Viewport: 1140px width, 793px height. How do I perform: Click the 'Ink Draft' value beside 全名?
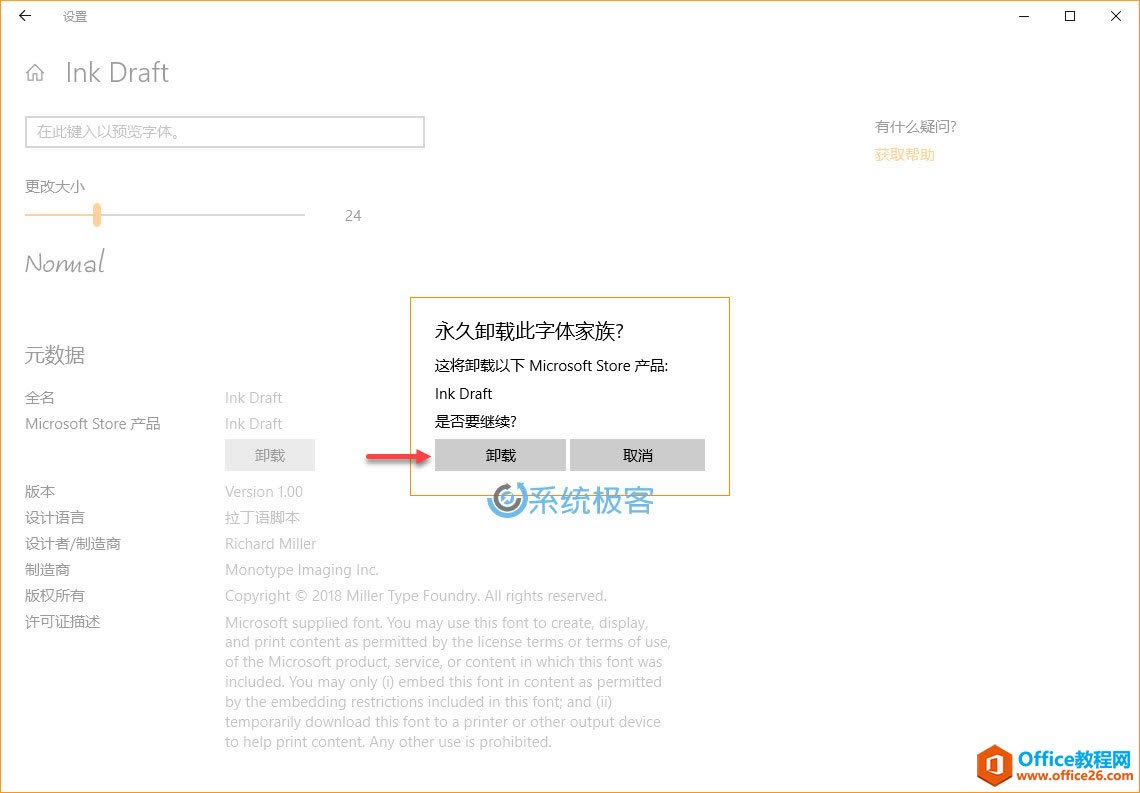point(254,398)
